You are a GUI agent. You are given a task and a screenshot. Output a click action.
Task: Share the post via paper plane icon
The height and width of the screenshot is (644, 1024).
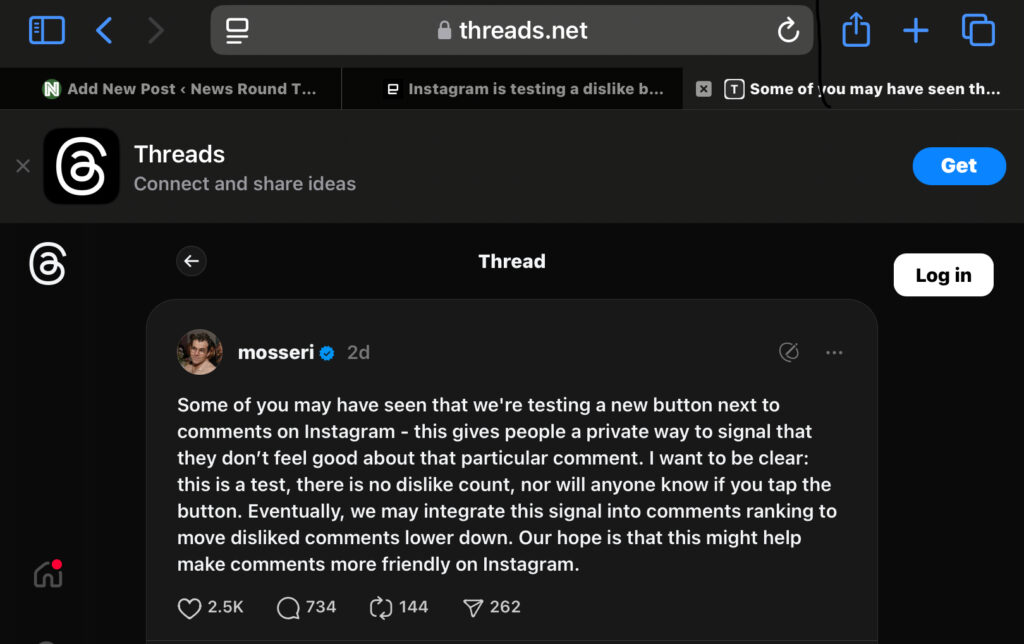click(472, 607)
